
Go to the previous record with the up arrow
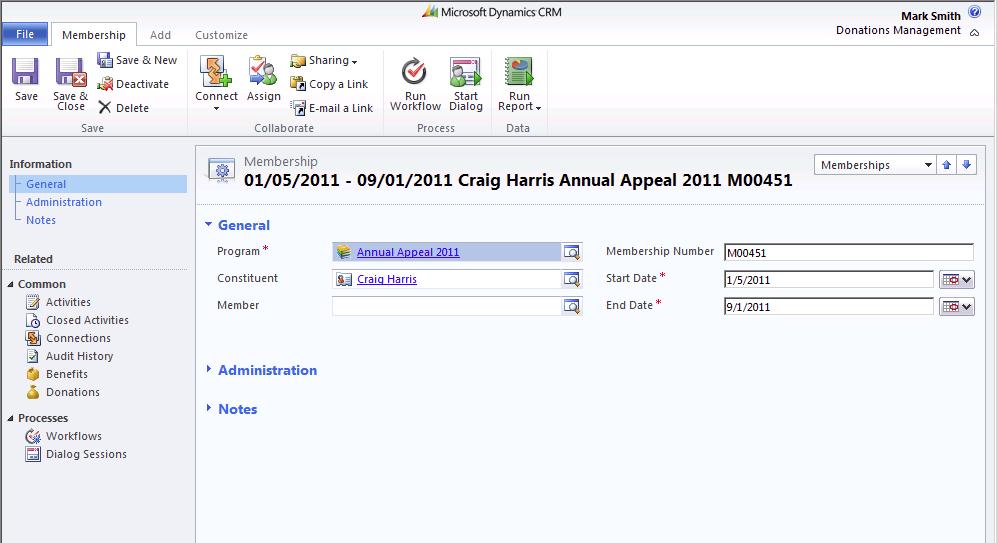pos(946,165)
